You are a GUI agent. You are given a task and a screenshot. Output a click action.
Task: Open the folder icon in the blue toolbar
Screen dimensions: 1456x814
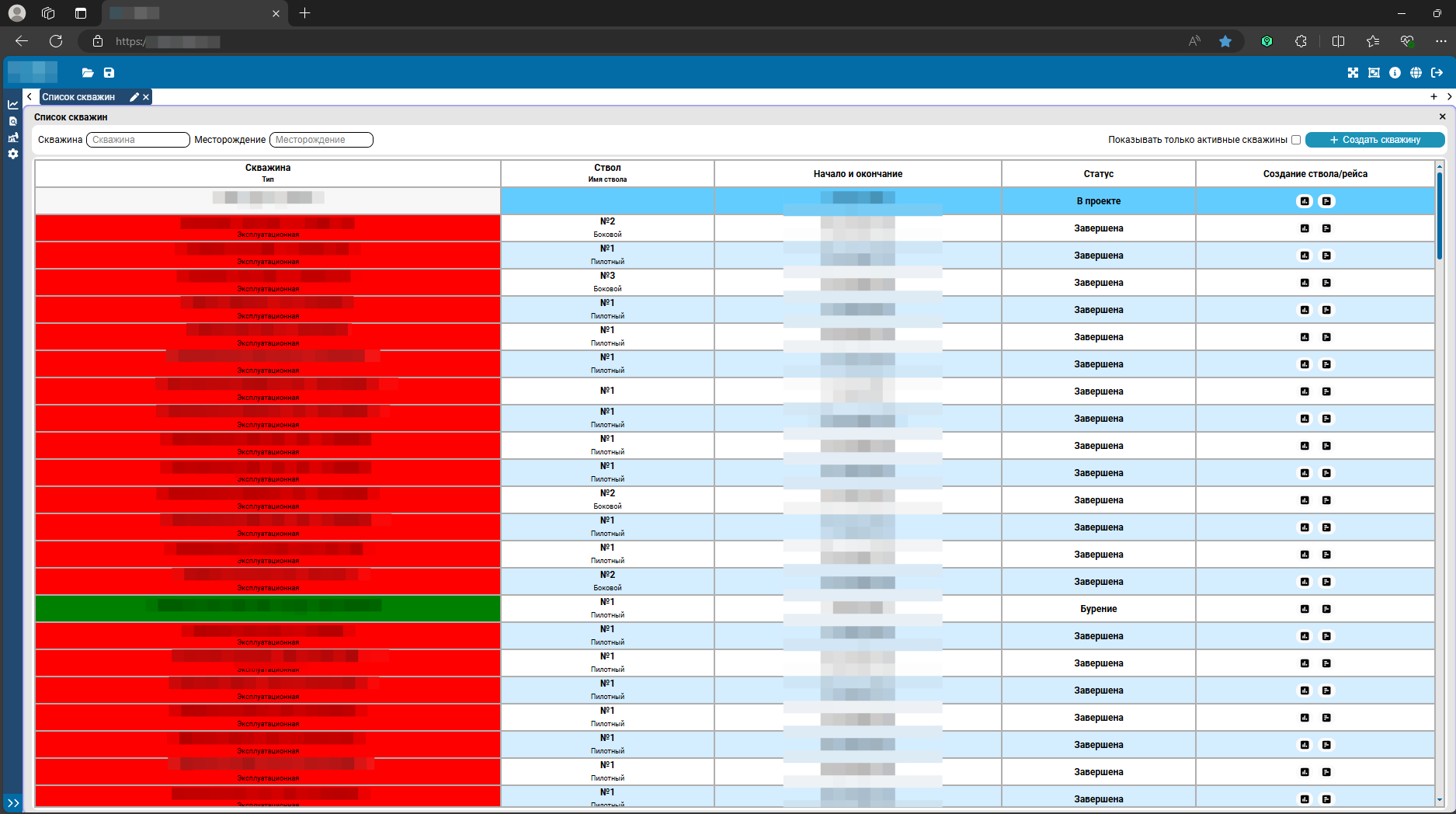pyautogui.click(x=88, y=73)
